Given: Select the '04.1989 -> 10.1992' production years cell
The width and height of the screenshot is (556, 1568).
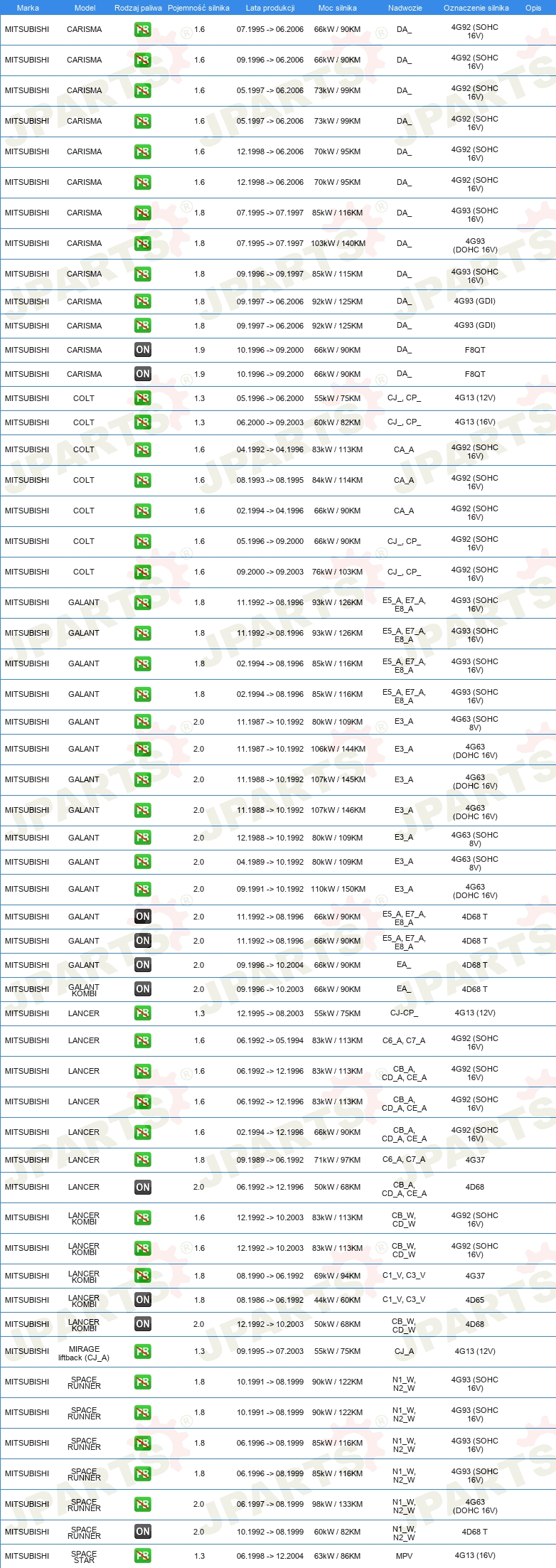Looking at the screenshot, I should [x=270, y=862].
